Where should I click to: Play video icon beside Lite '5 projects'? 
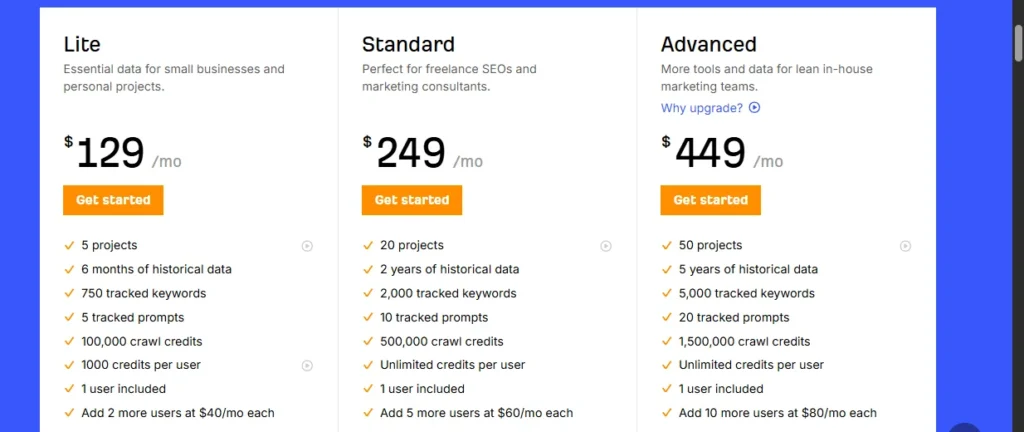click(308, 246)
